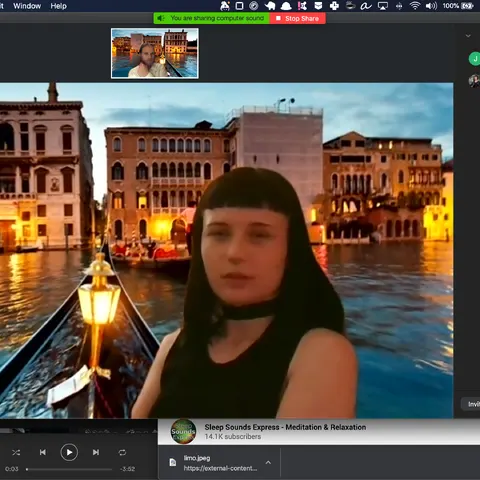Open the hat-shaped menu bar icon
Viewport: 480px width, 480px height.
tap(286, 6)
